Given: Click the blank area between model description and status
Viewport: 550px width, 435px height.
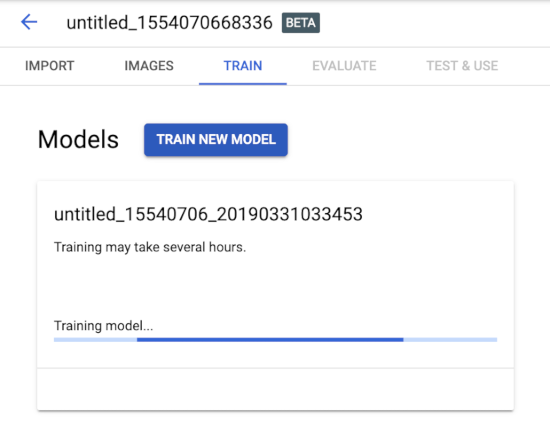Looking at the screenshot, I should pos(275,286).
